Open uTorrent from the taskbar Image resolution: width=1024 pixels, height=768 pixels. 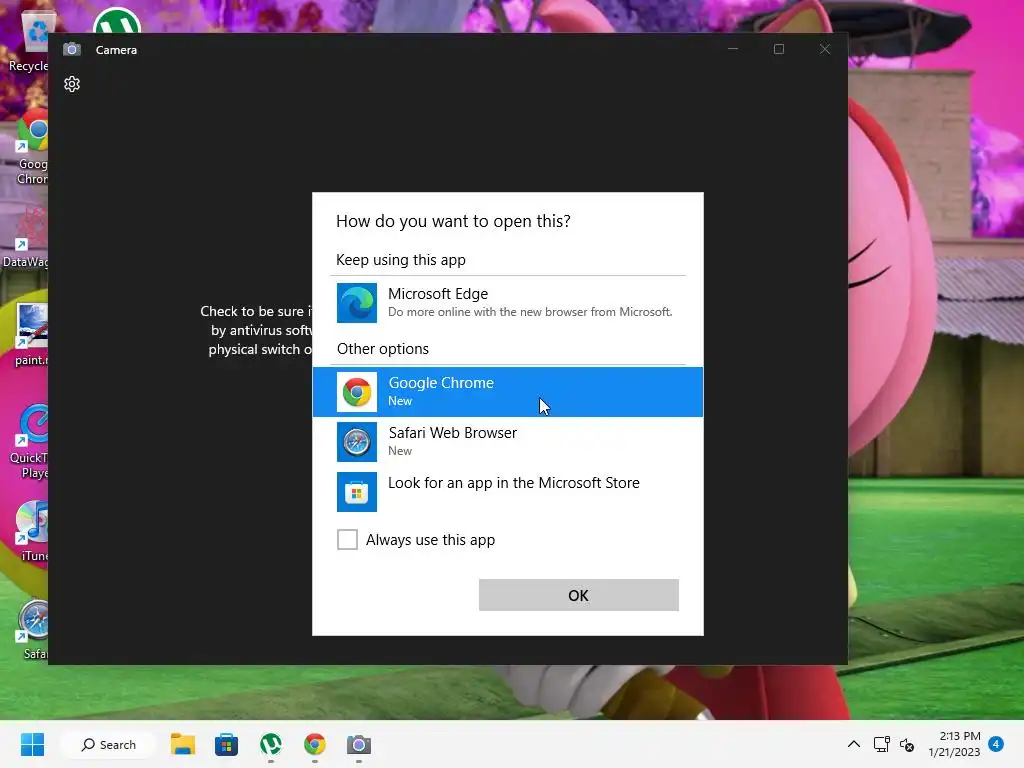tap(270, 744)
